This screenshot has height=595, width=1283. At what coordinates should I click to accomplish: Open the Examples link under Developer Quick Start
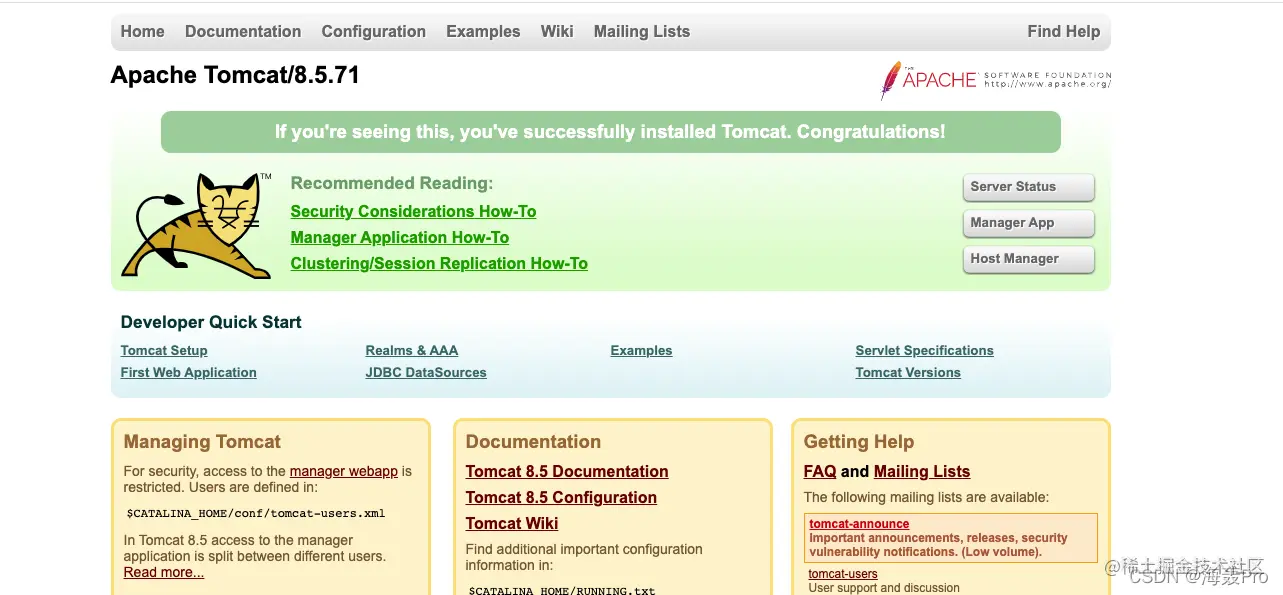[x=641, y=351]
